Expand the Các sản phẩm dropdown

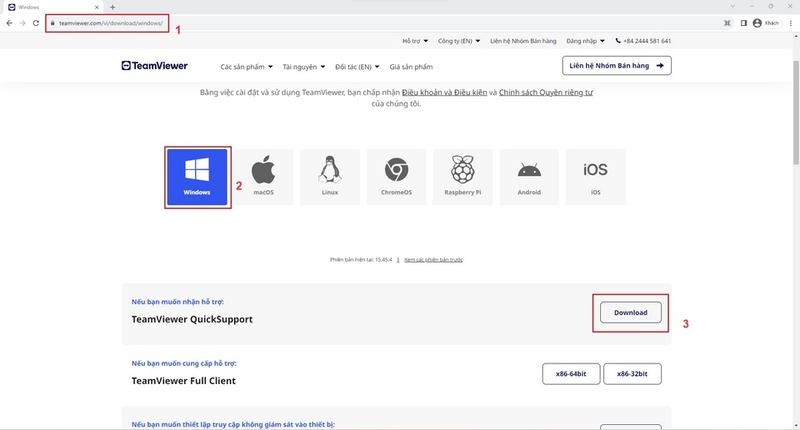(x=246, y=67)
